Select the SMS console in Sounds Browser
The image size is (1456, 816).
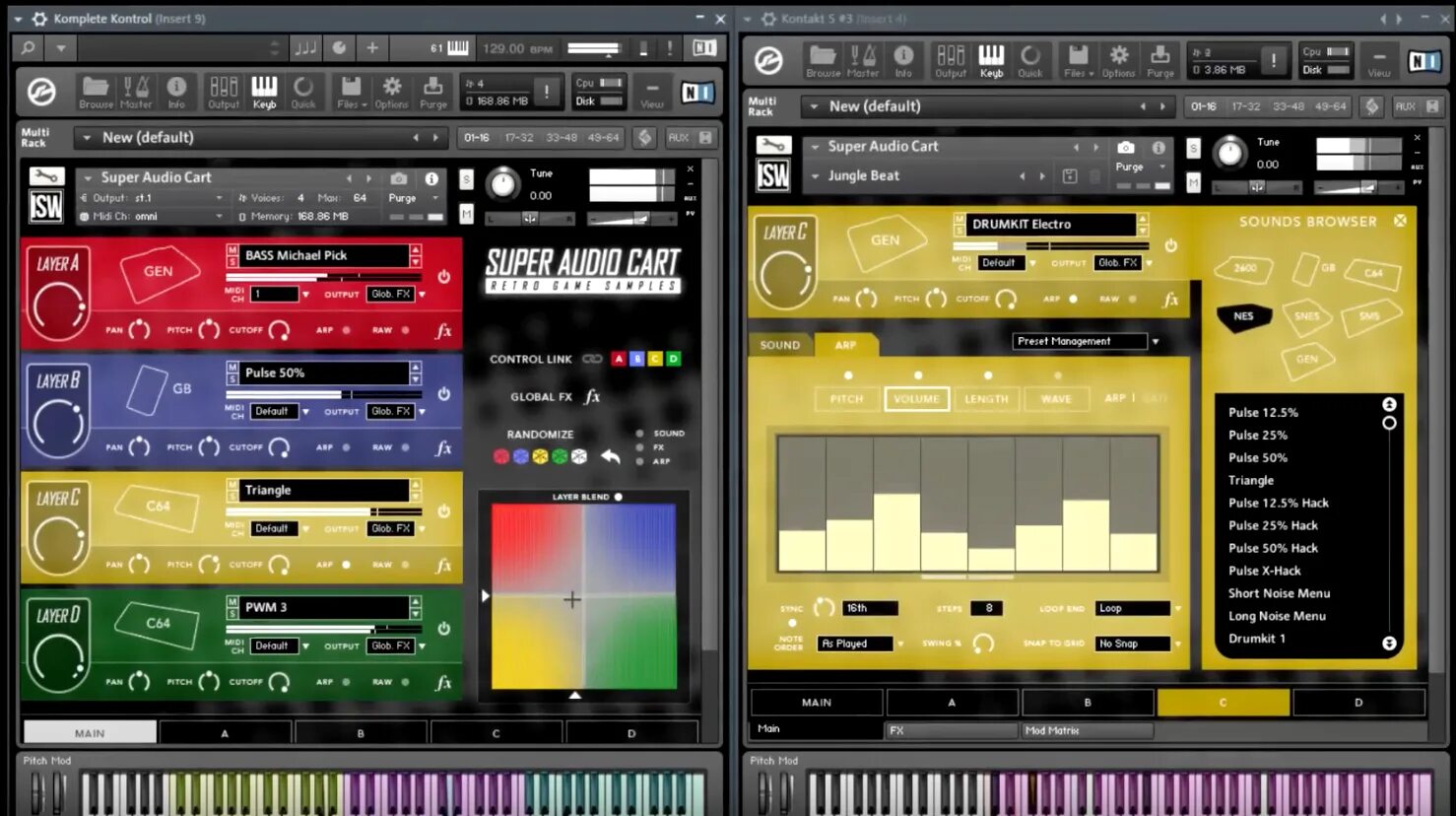point(1369,316)
